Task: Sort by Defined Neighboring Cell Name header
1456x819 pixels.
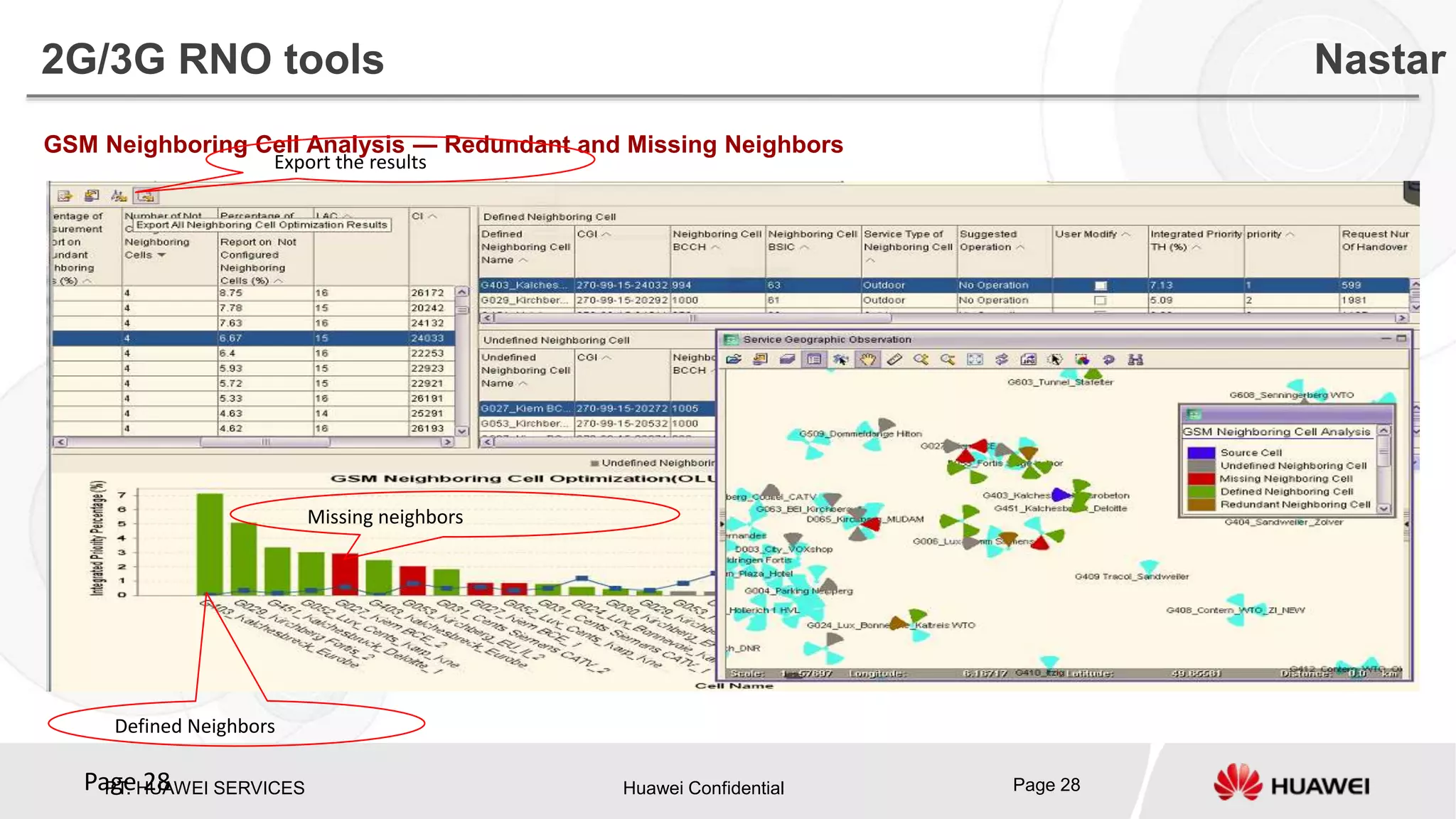Action: click(x=525, y=247)
